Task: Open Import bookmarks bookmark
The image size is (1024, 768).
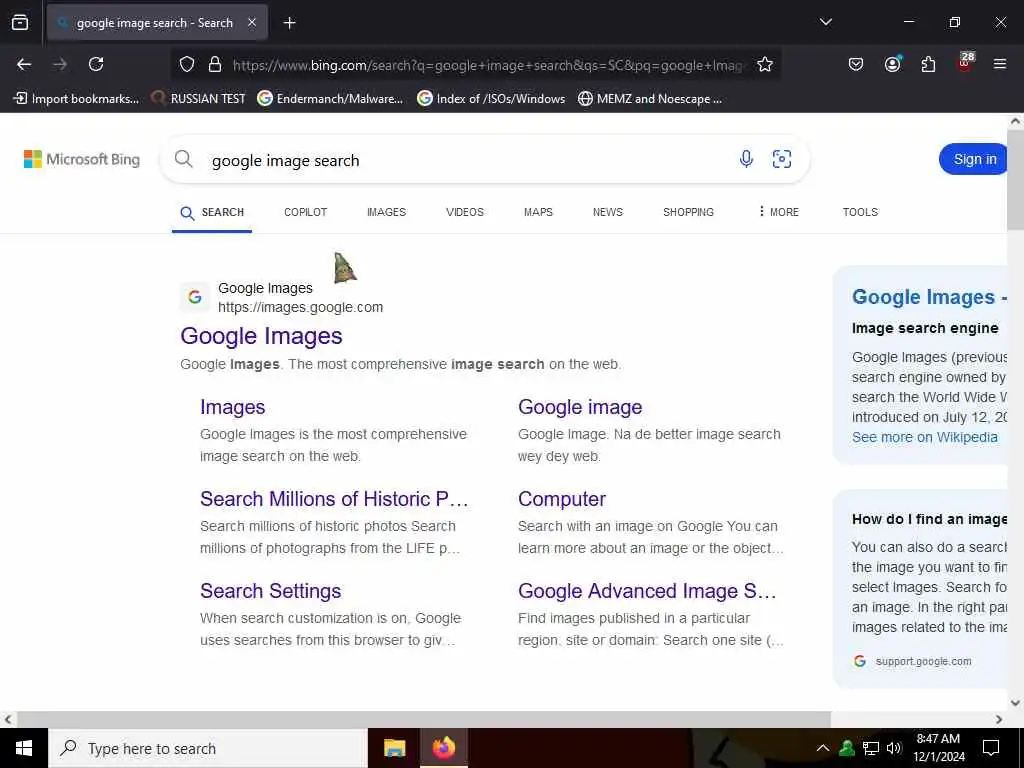Action: [x=76, y=99]
